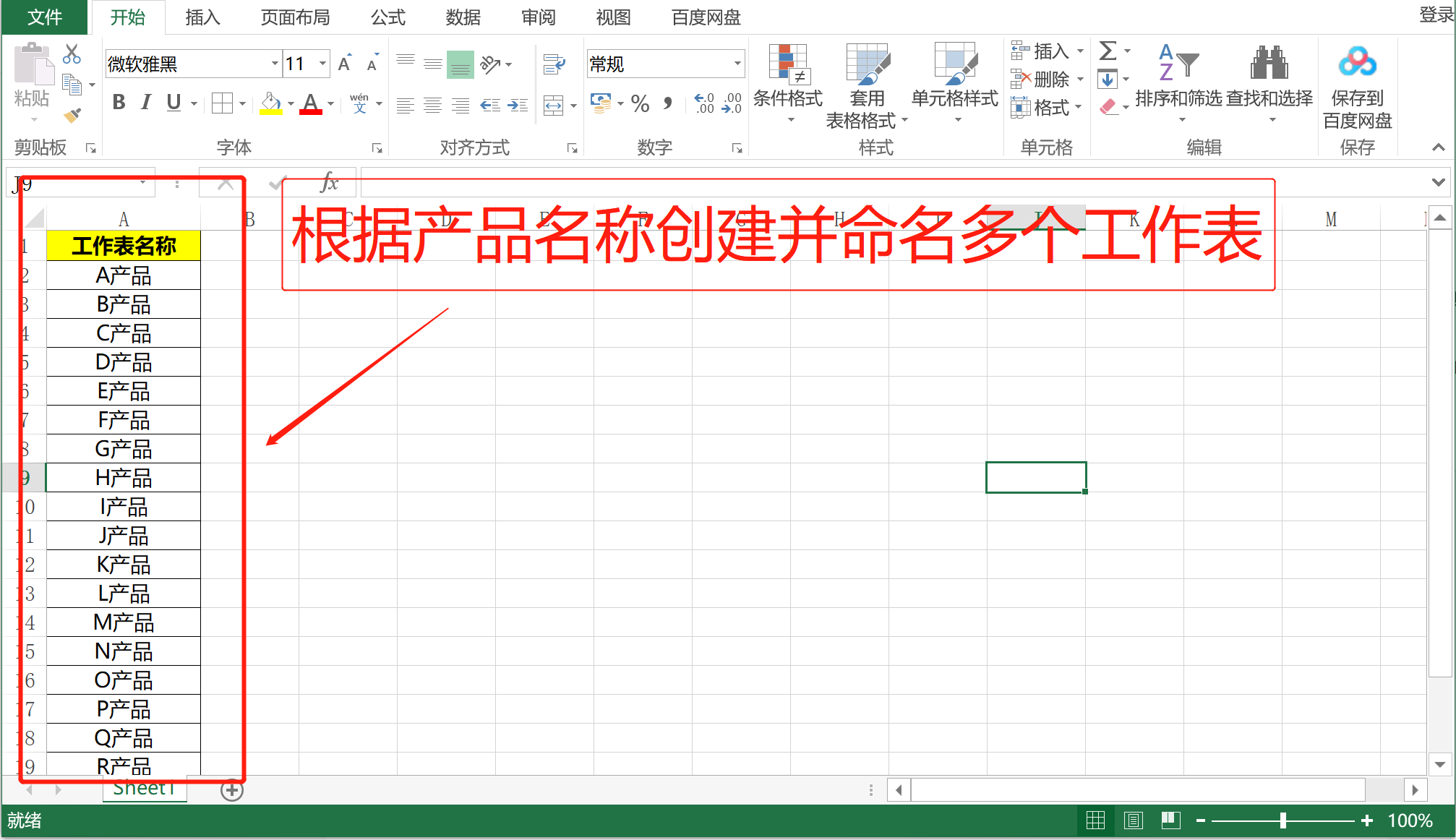Click the Fill down icon
This screenshot has height=840, width=1456.
pos(1108,79)
